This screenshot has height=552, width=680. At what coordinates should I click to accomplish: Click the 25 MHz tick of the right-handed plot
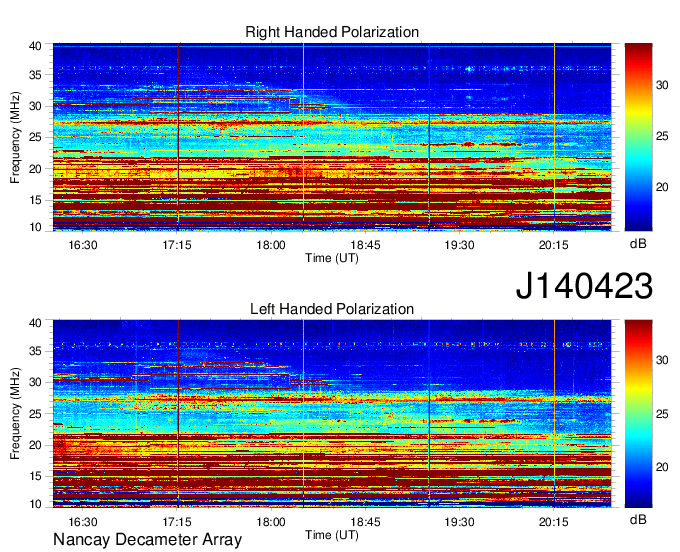click(35, 137)
